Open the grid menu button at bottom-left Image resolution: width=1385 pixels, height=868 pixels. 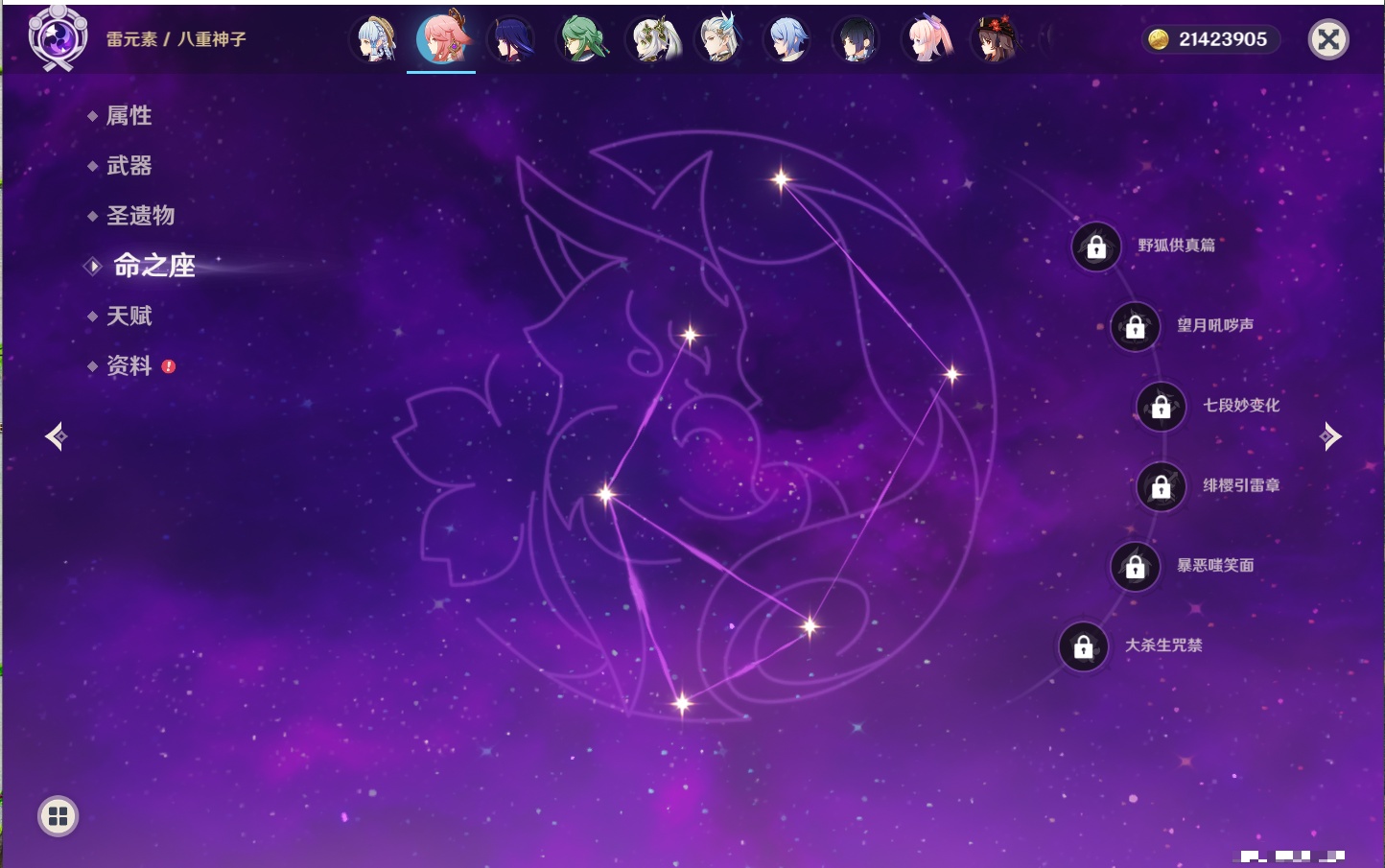click(x=58, y=816)
